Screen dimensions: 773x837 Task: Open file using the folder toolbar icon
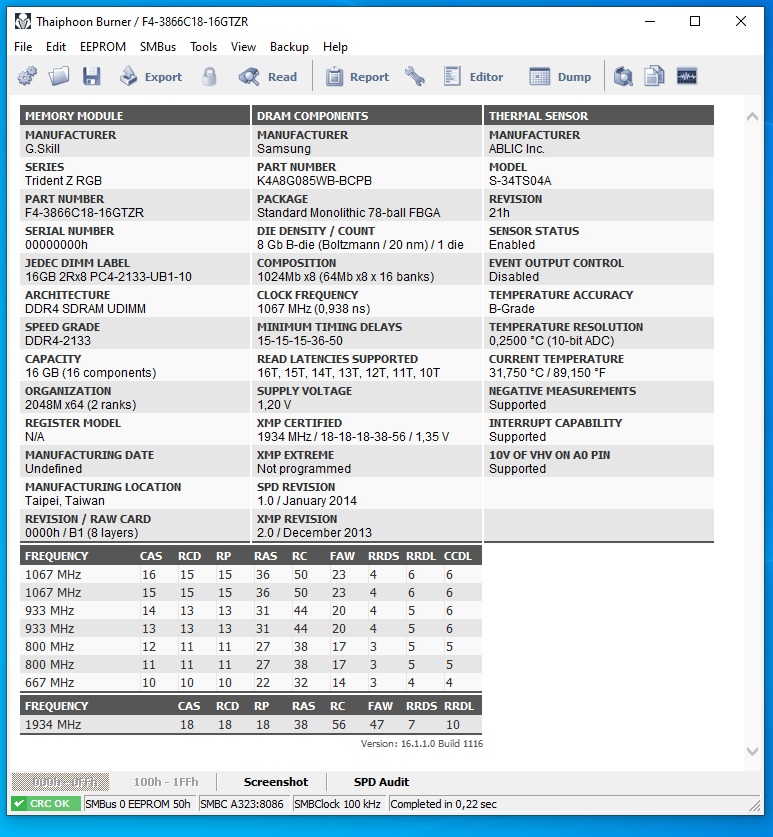pos(59,77)
